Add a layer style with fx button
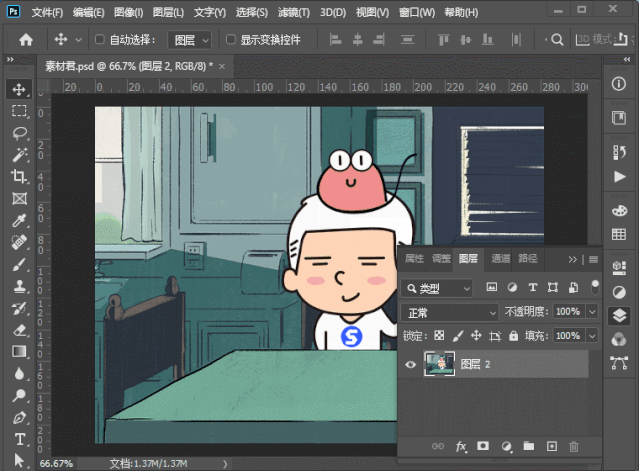The height and width of the screenshot is (471, 639). click(461, 447)
